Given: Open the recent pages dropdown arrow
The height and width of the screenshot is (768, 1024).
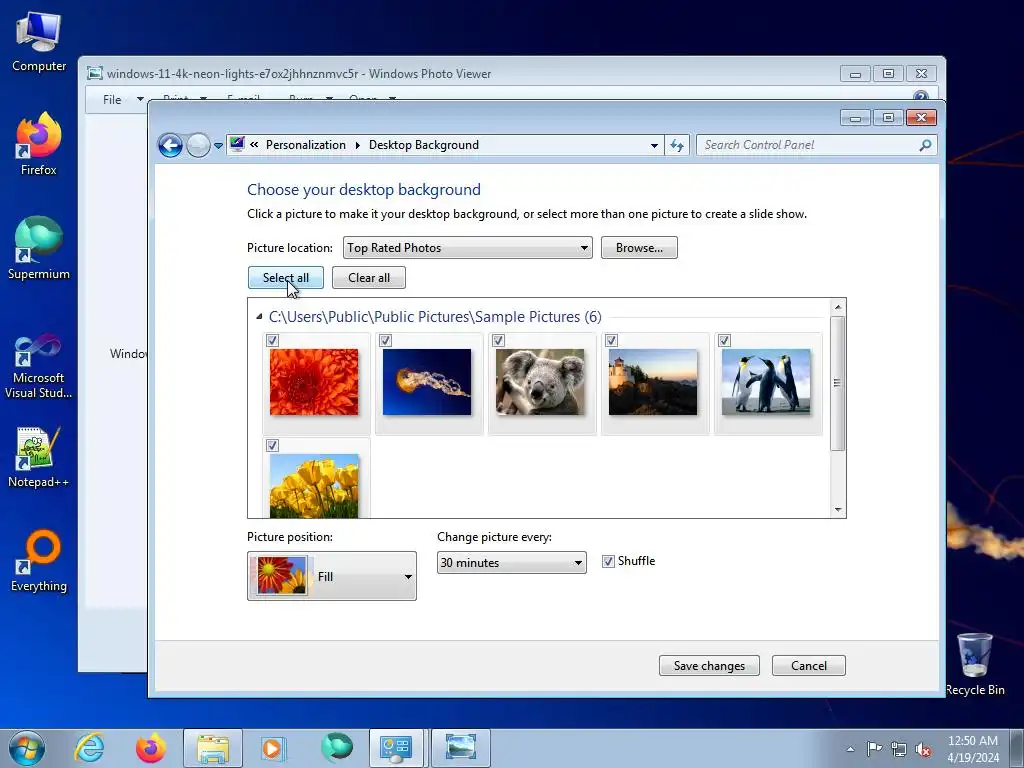Looking at the screenshot, I should [x=218, y=146].
